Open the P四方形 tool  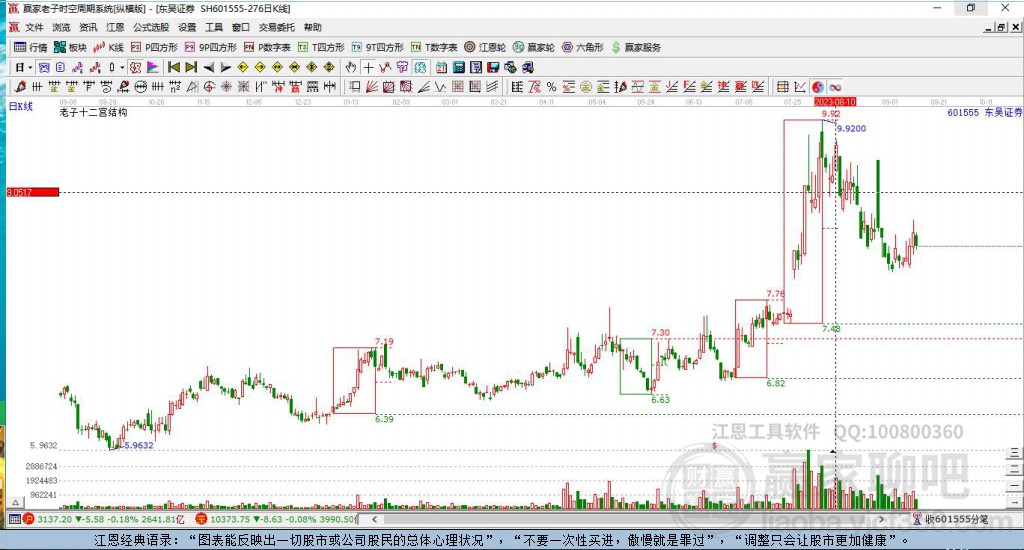point(154,47)
